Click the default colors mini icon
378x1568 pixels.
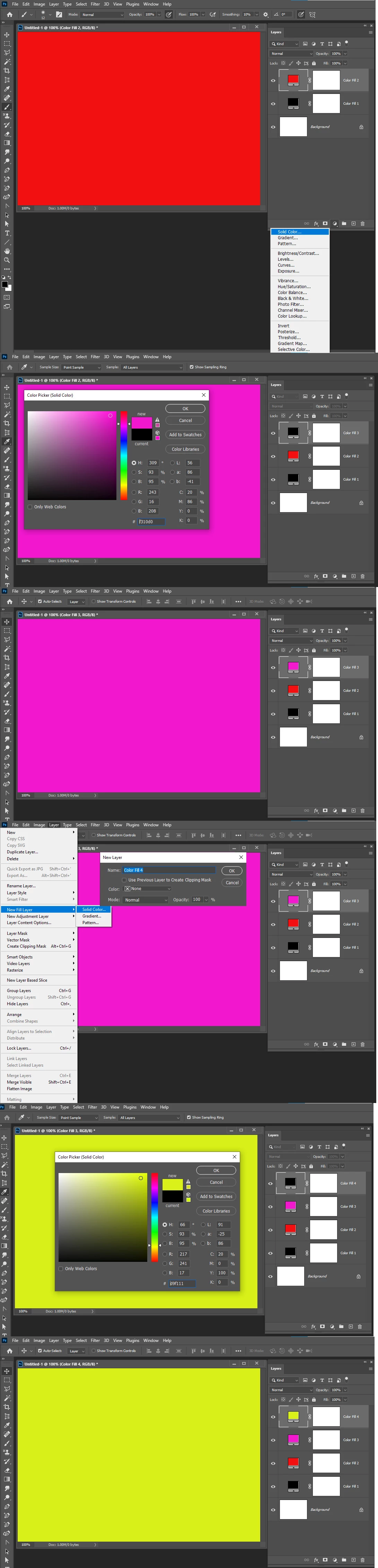[3, 277]
